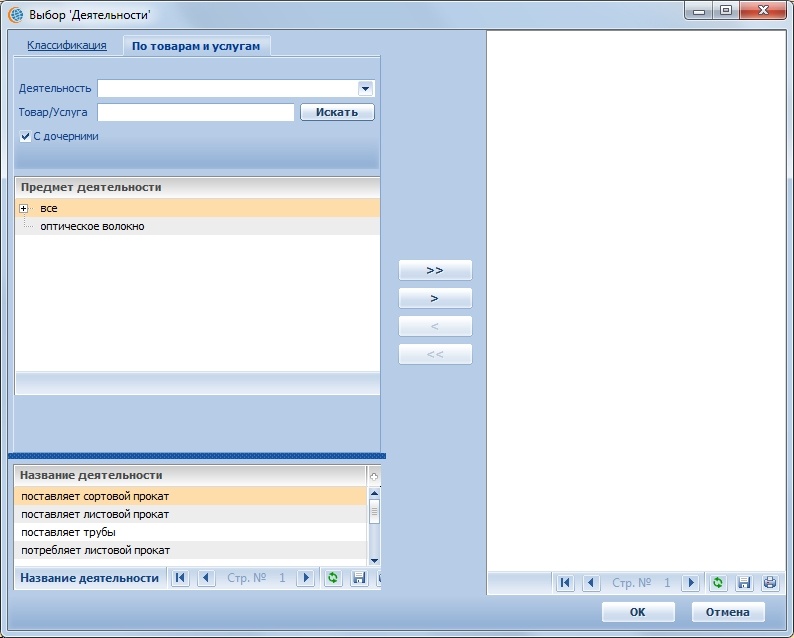Image resolution: width=794 pixels, height=638 pixels.
Task: Click the page number field in right panel
Action: coord(667,583)
